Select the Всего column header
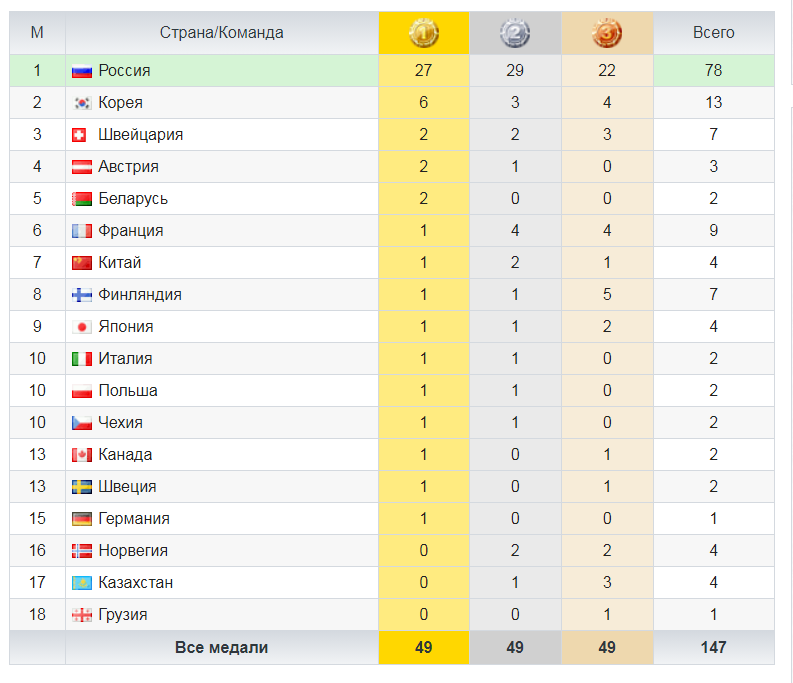The image size is (793, 683). (714, 33)
